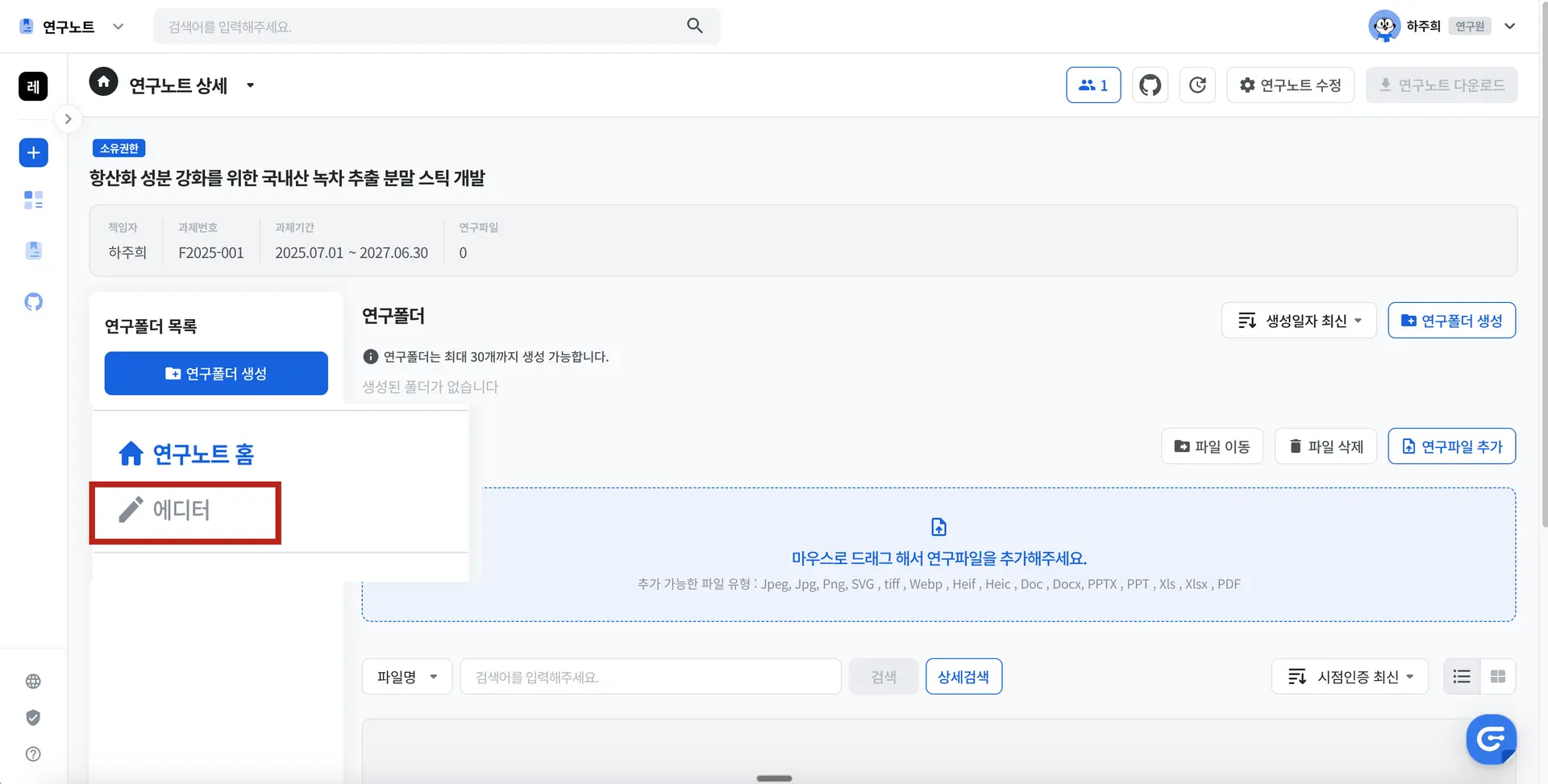Open the 시점인증 최신 sort dropdown
The width and height of the screenshot is (1548, 784).
pos(1350,677)
